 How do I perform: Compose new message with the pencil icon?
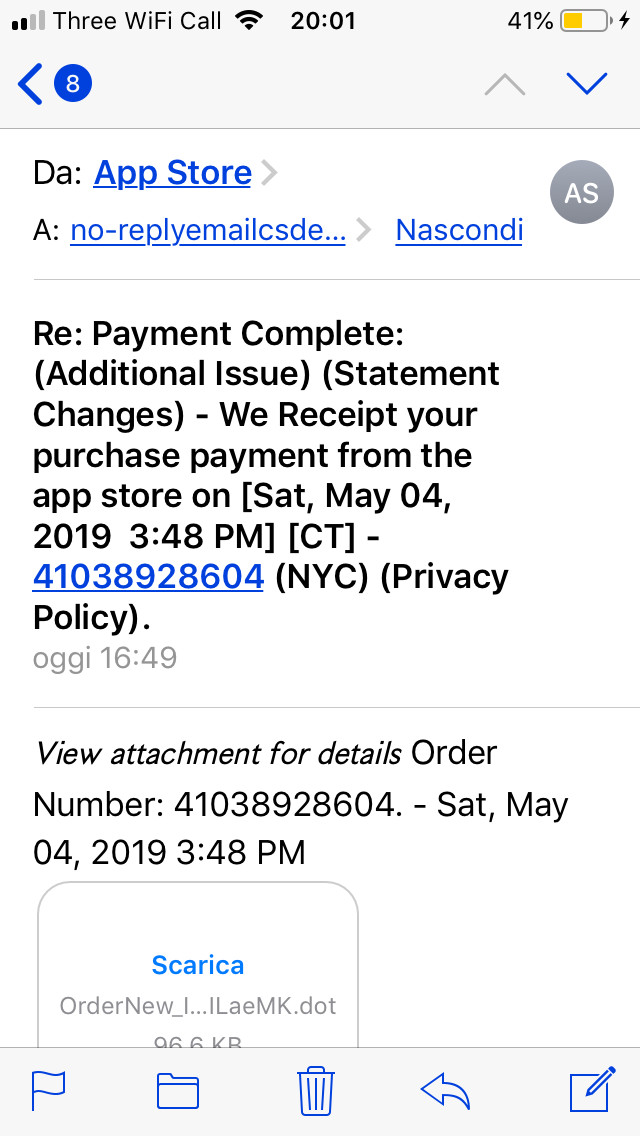click(x=593, y=1089)
